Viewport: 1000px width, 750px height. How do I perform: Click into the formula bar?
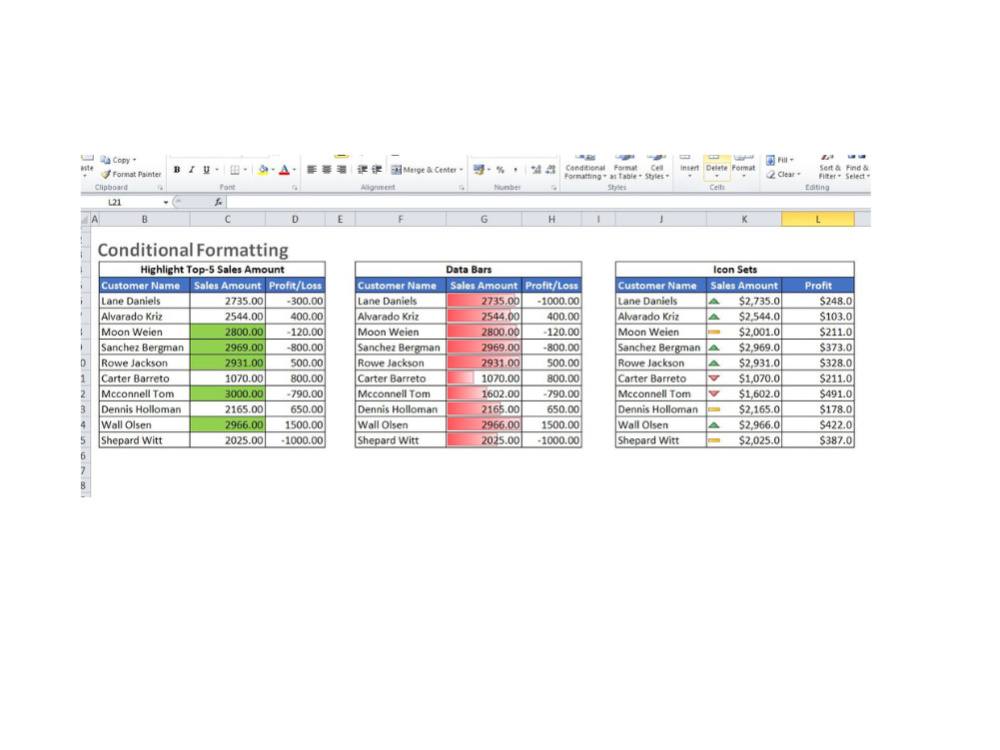(548, 202)
